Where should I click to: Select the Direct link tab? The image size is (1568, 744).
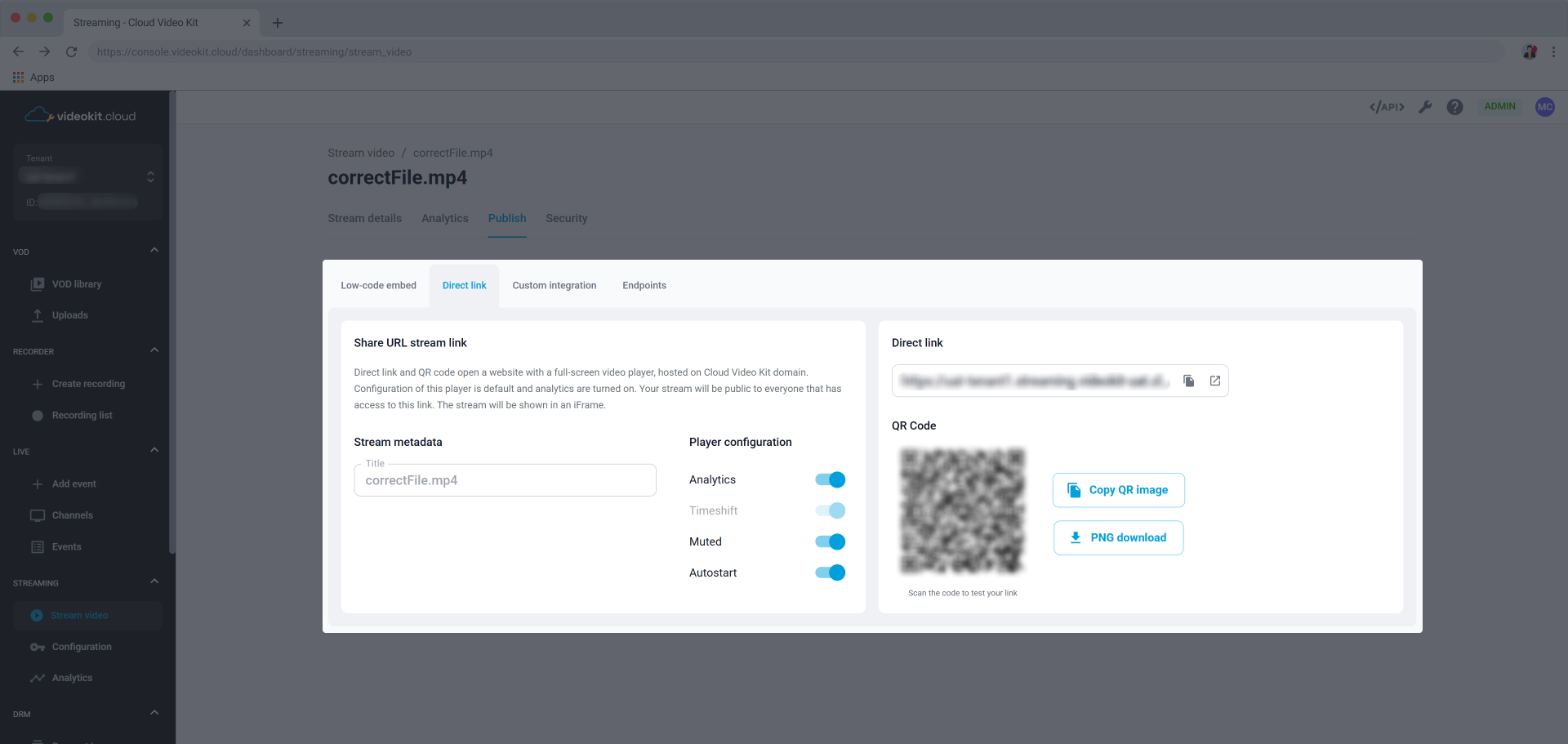465,286
